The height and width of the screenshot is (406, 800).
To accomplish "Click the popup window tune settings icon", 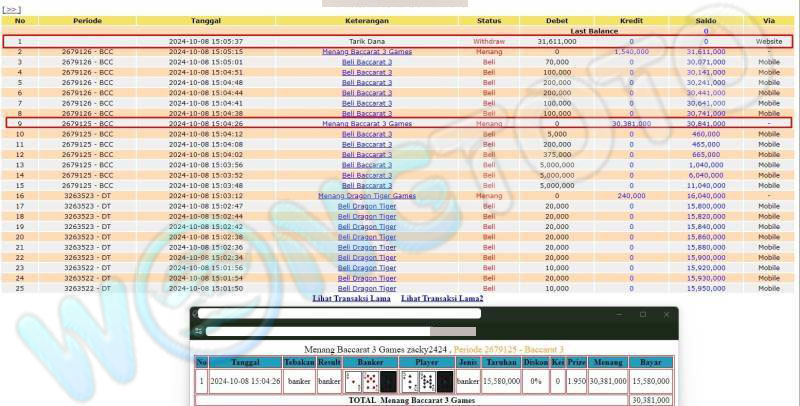I will click(x=200, y=330).
